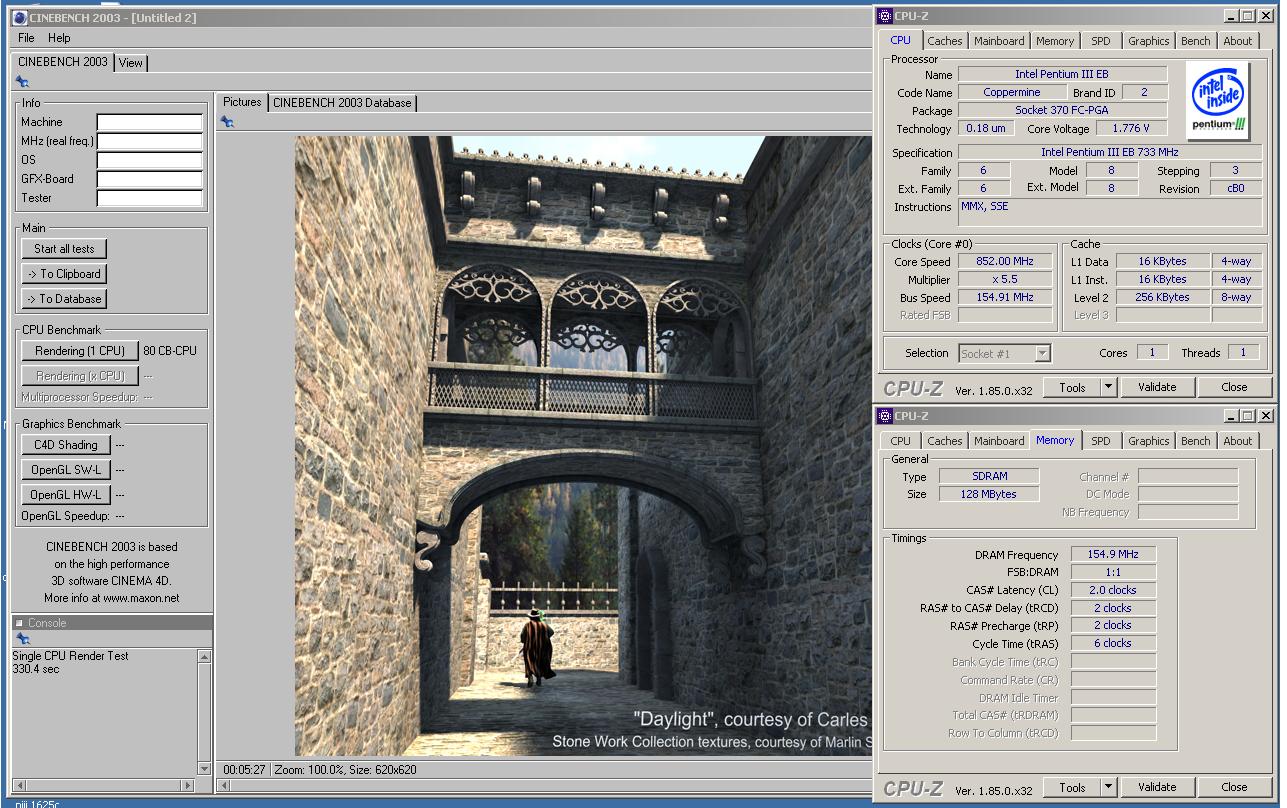
Task: Click the CAS# Latency value 2.0 clocks
Action: tap(1113, 590)
